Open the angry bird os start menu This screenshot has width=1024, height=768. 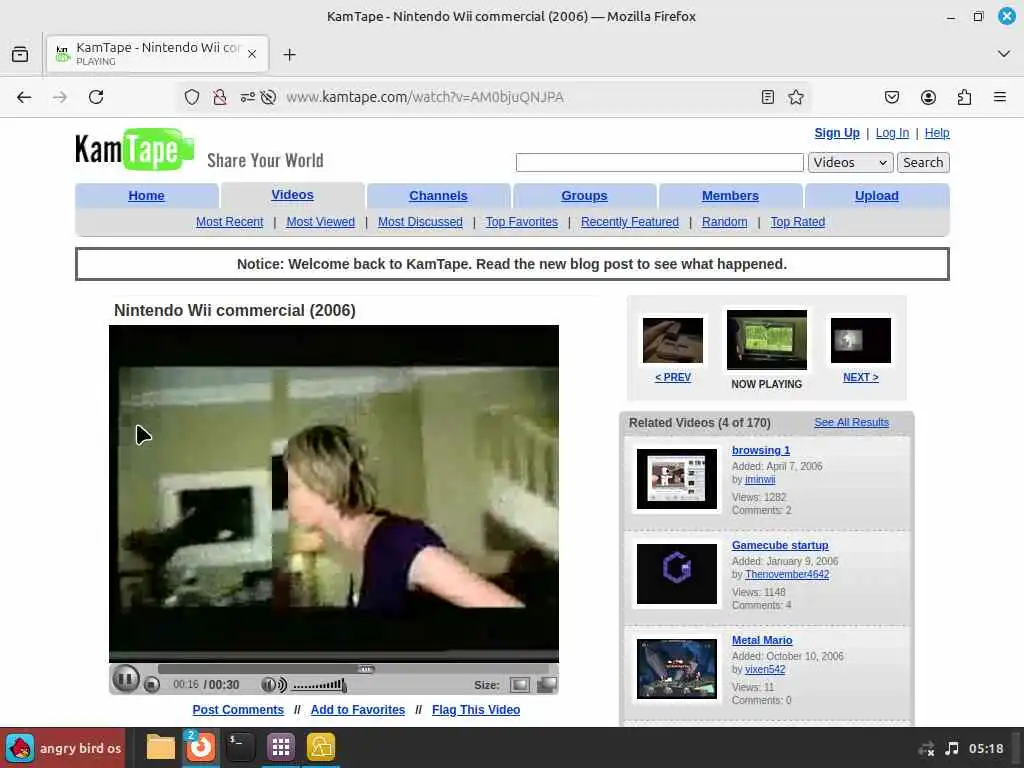pos(63,748)
